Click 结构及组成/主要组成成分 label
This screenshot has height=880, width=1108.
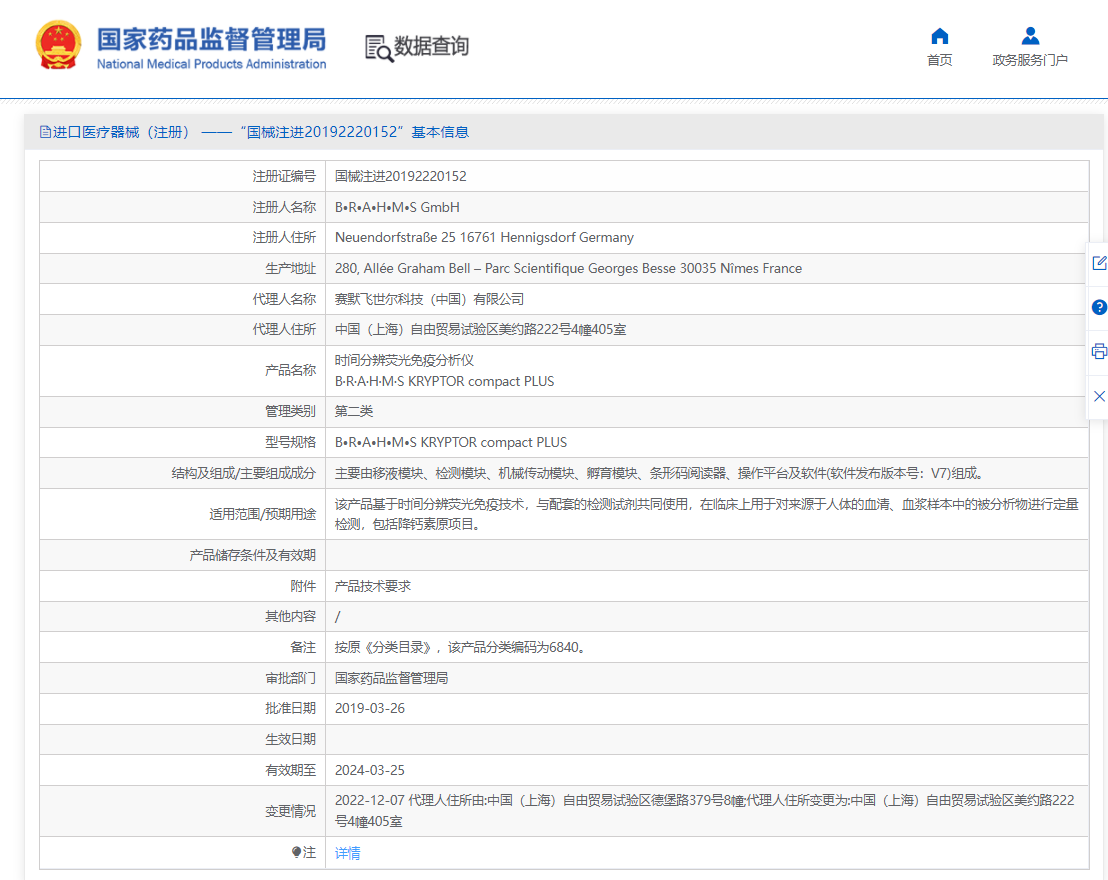(244, 474)
